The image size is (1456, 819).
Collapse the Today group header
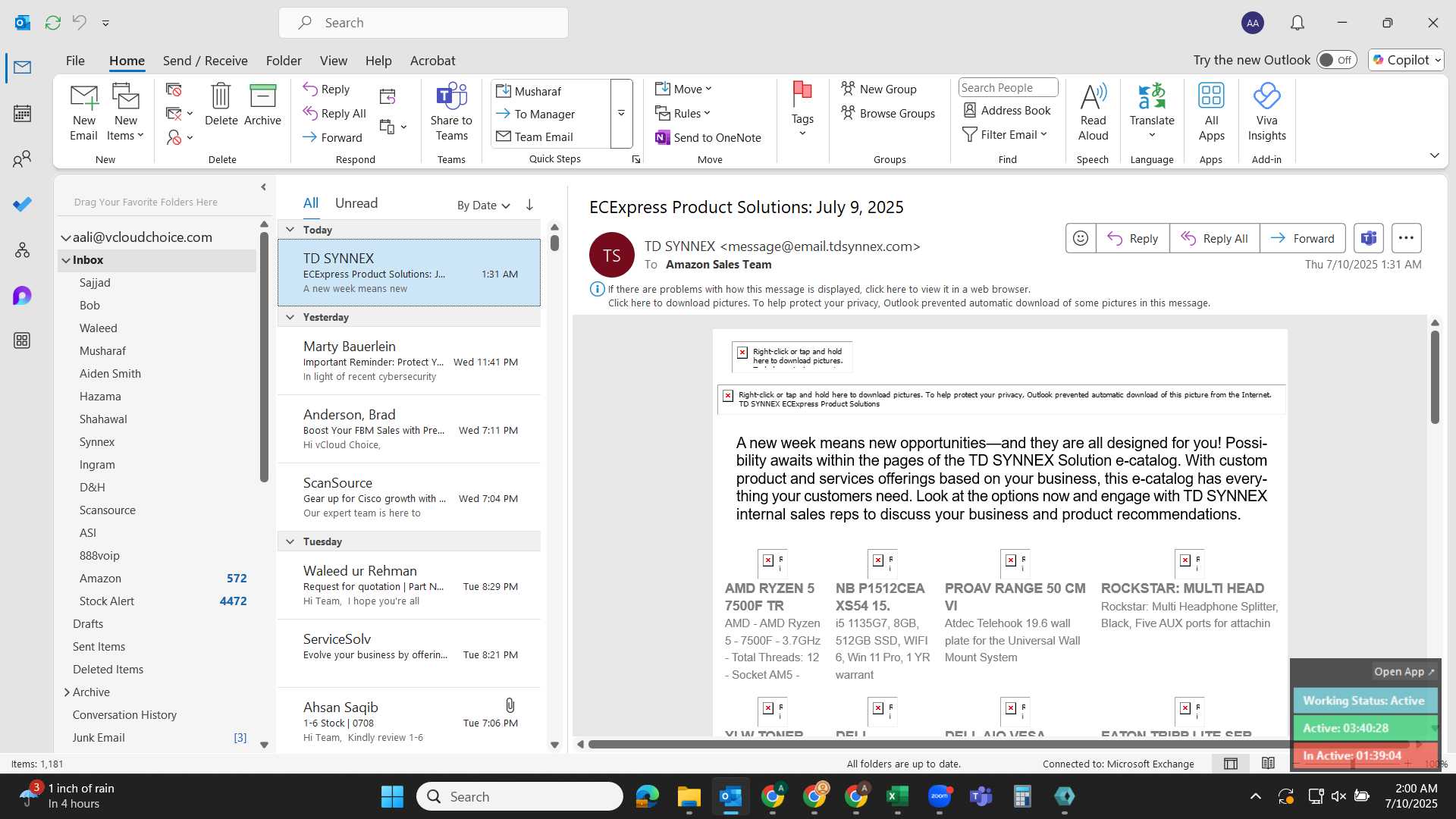(290, 229)
